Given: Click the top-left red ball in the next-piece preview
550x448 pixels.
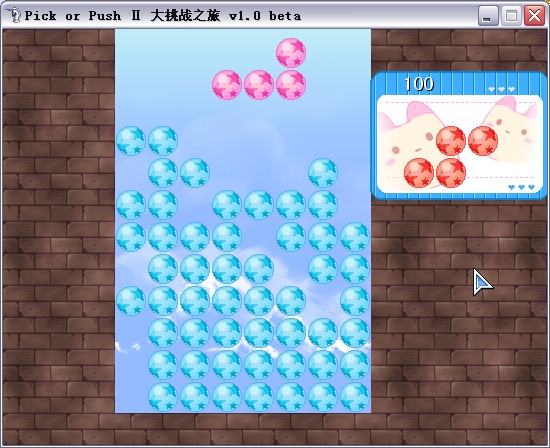Looking at the screenshot, I should [451, 141].
